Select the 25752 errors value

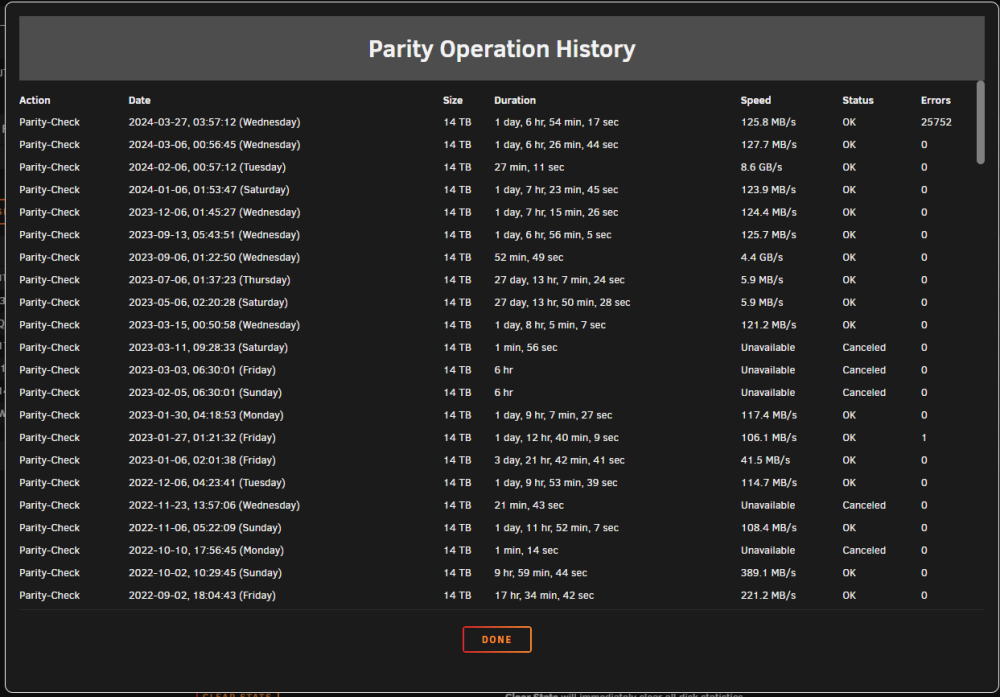936,122
